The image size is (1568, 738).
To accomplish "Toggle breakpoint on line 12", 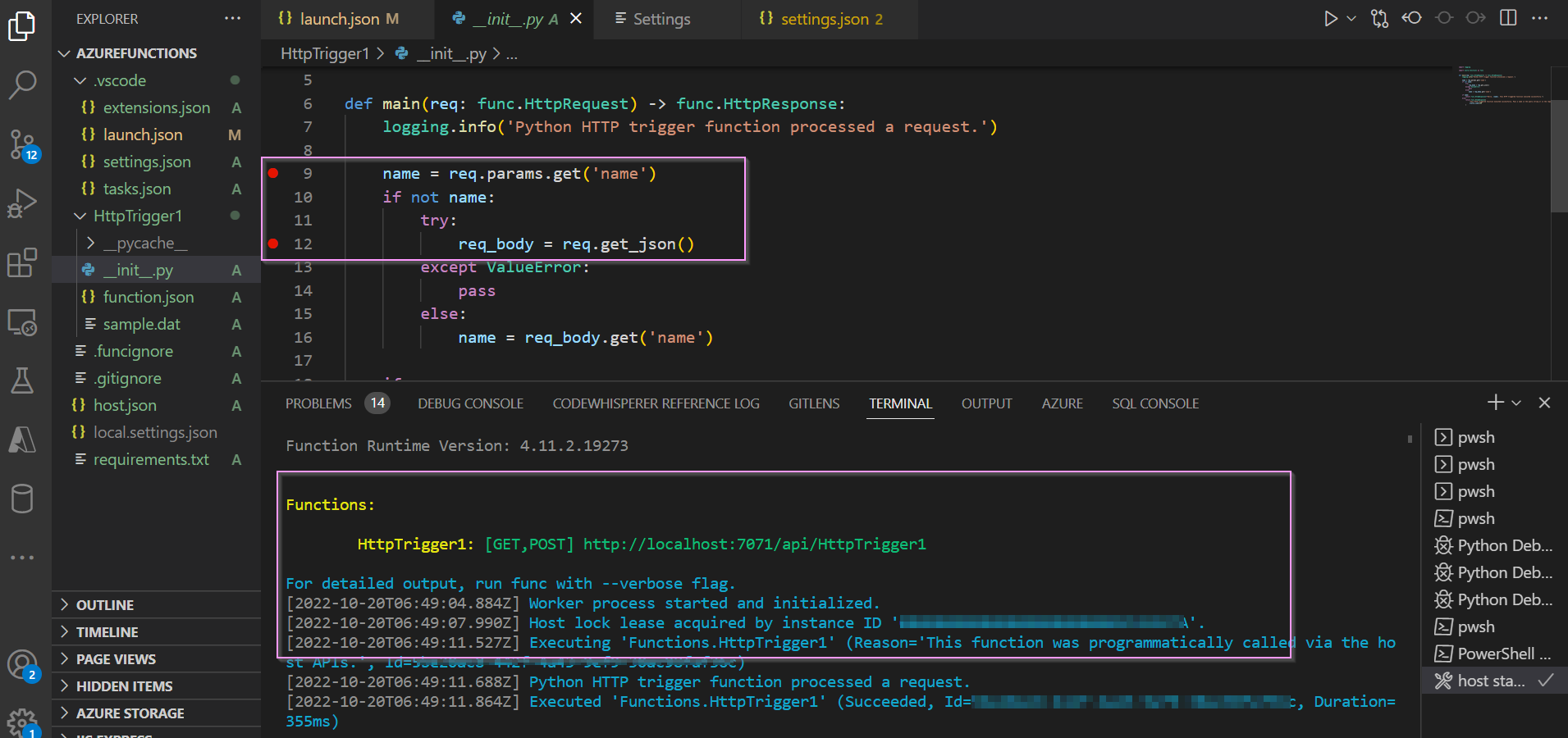I will pos(273,244).
